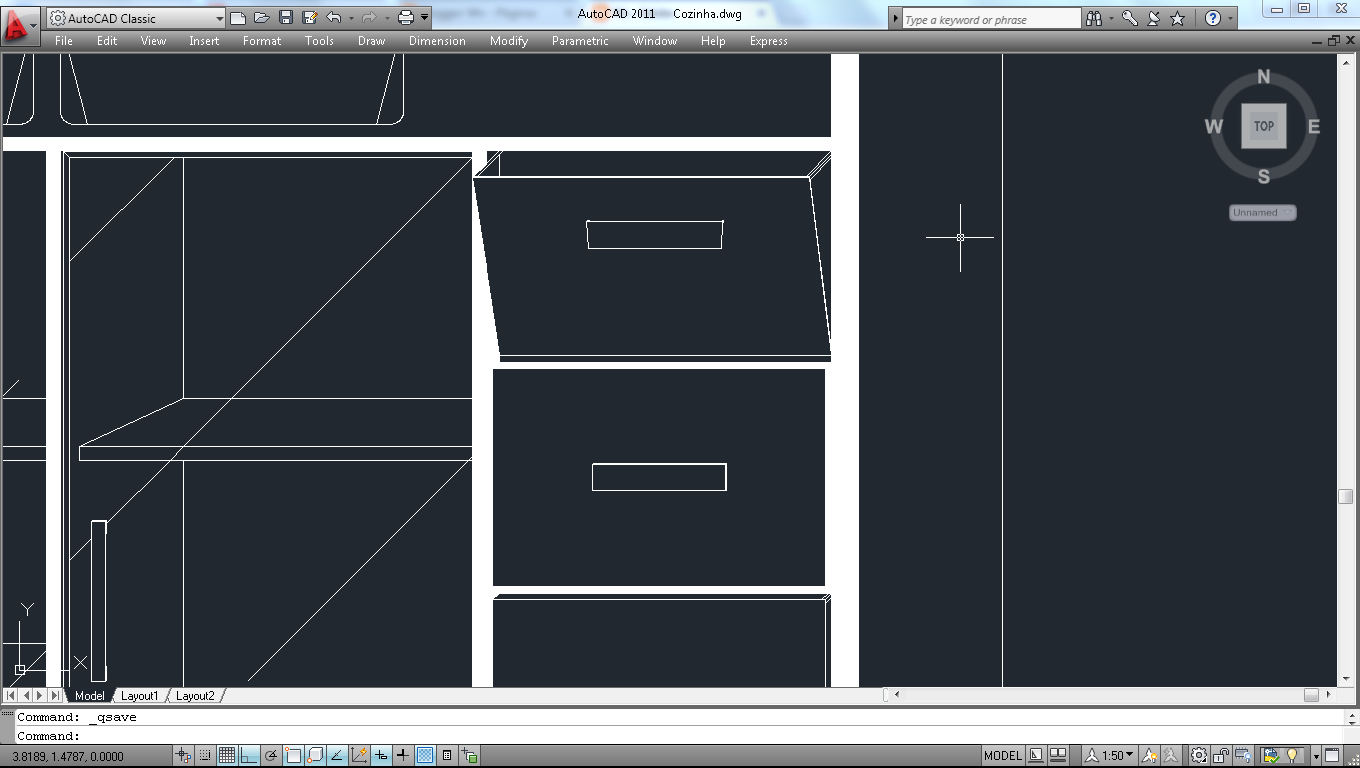Open the annotation scale 1:50 dropdown
The width and height of the screenshot is (1360, 768).
click(x=1130, y=756)
